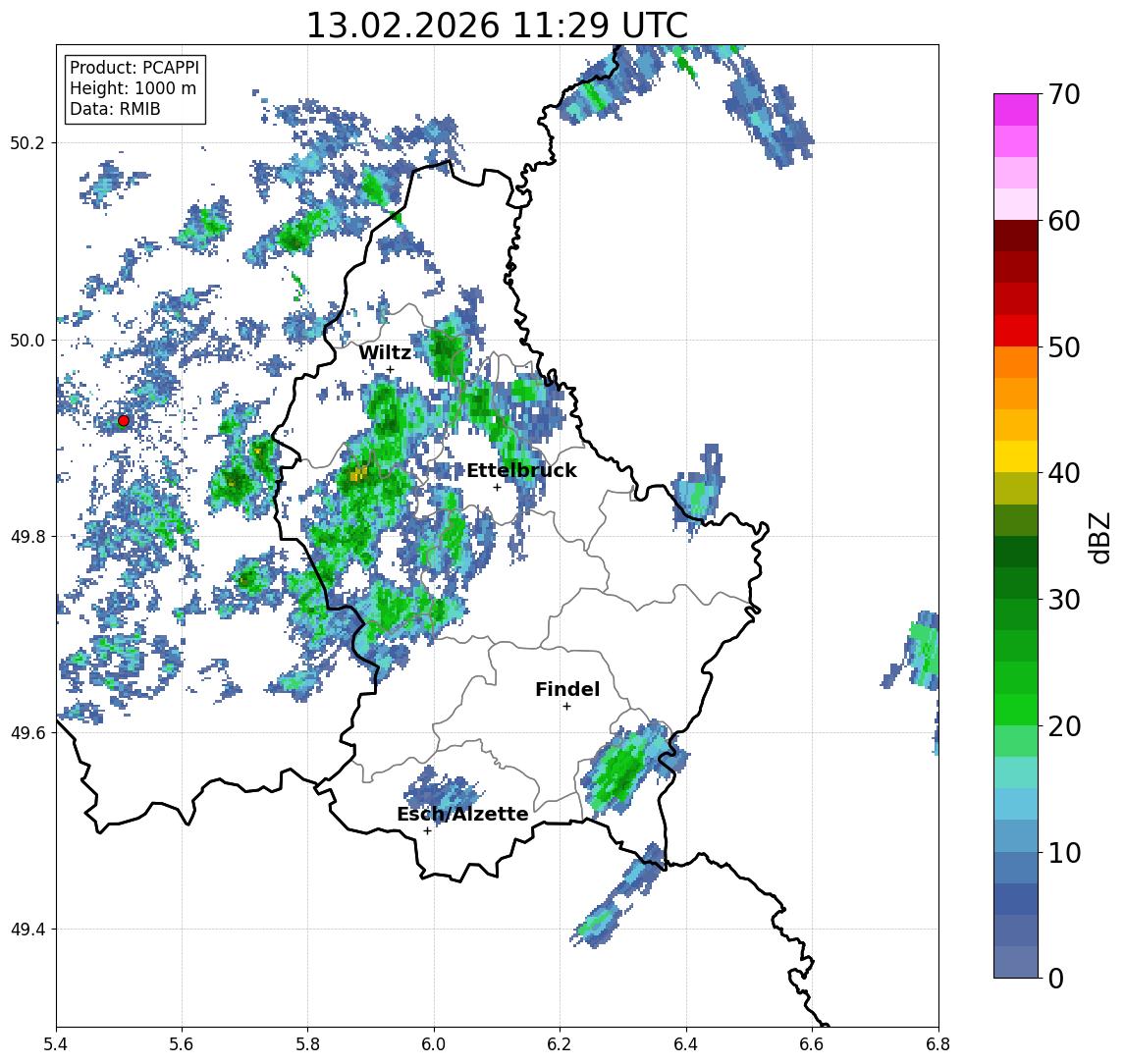Click the yellow 40 dBZ colorbar segment
This screenshot has height=1064, width=1124.
point(1016,456)
